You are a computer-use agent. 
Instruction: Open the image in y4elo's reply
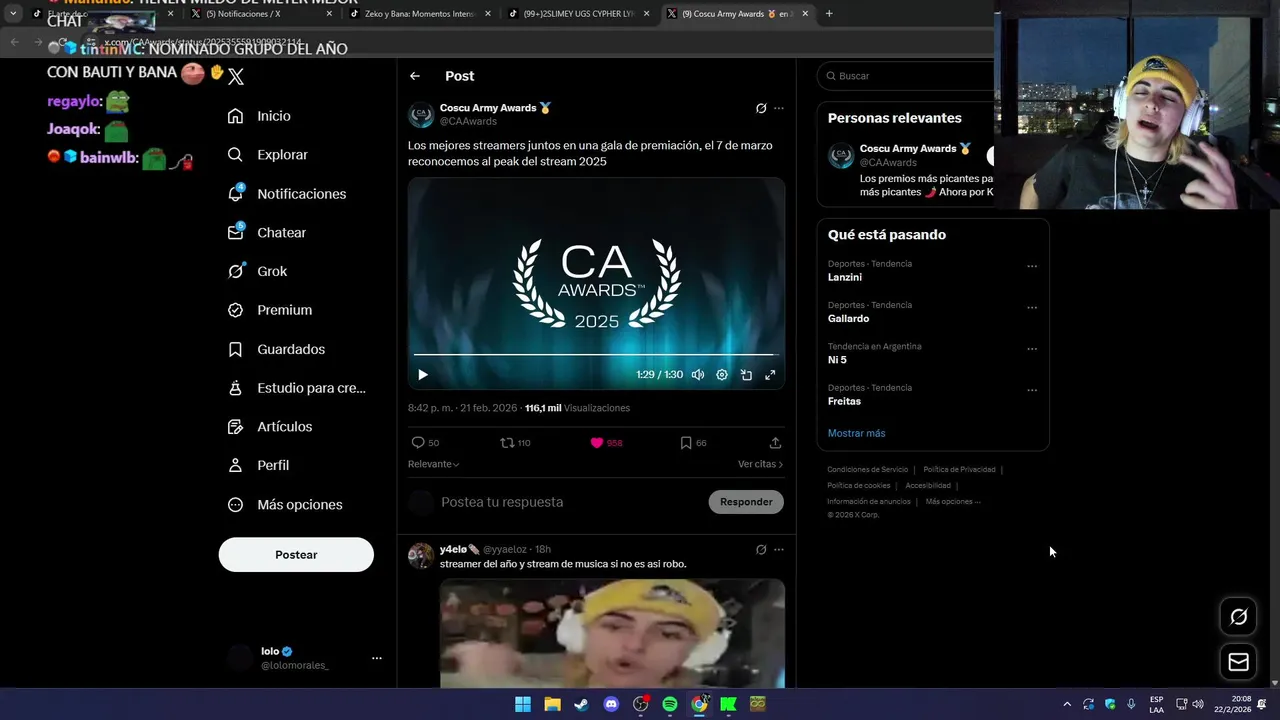pyautogui.click(x=612, y=633)
